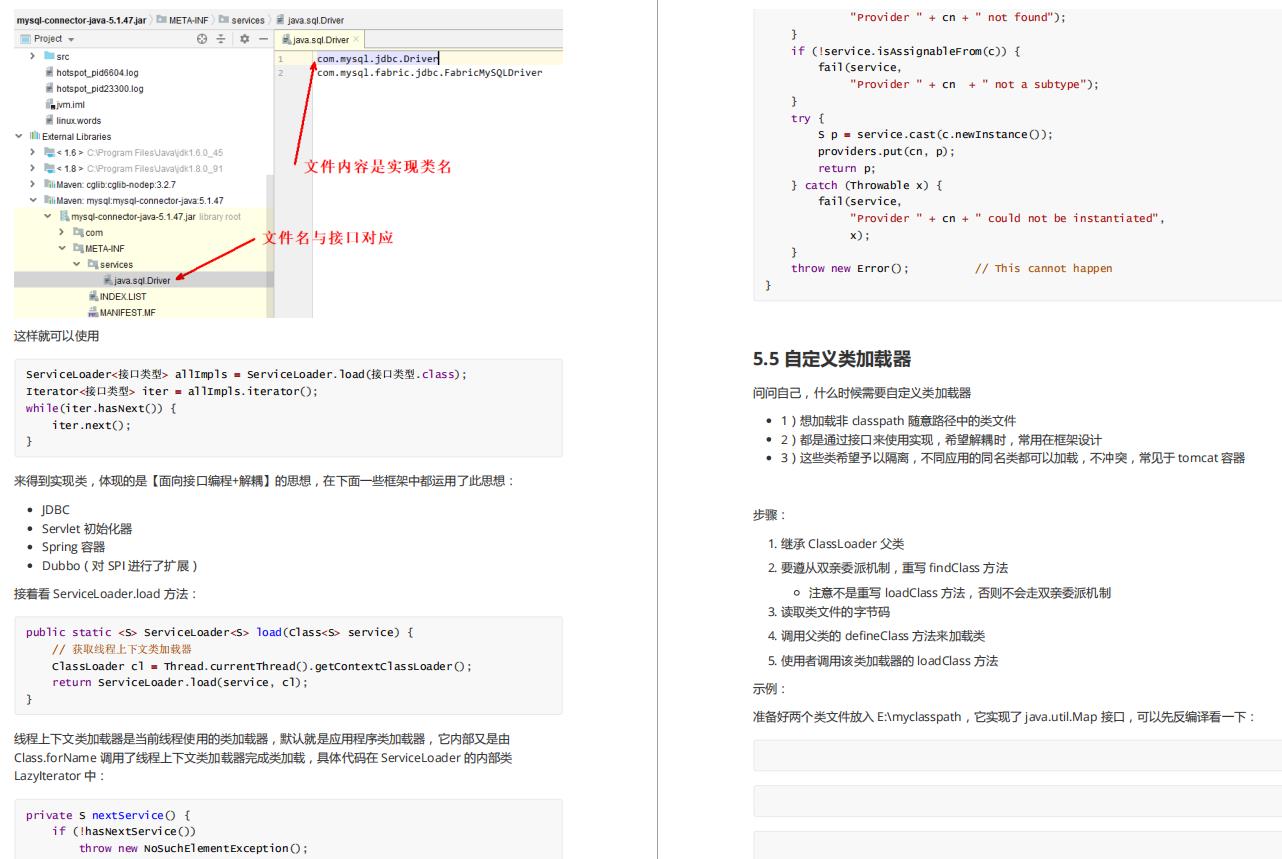Screen dimensions: 1282x859
Task: Click the < 1.6 > JDK library icon
Action: click(x=49, y=152)
